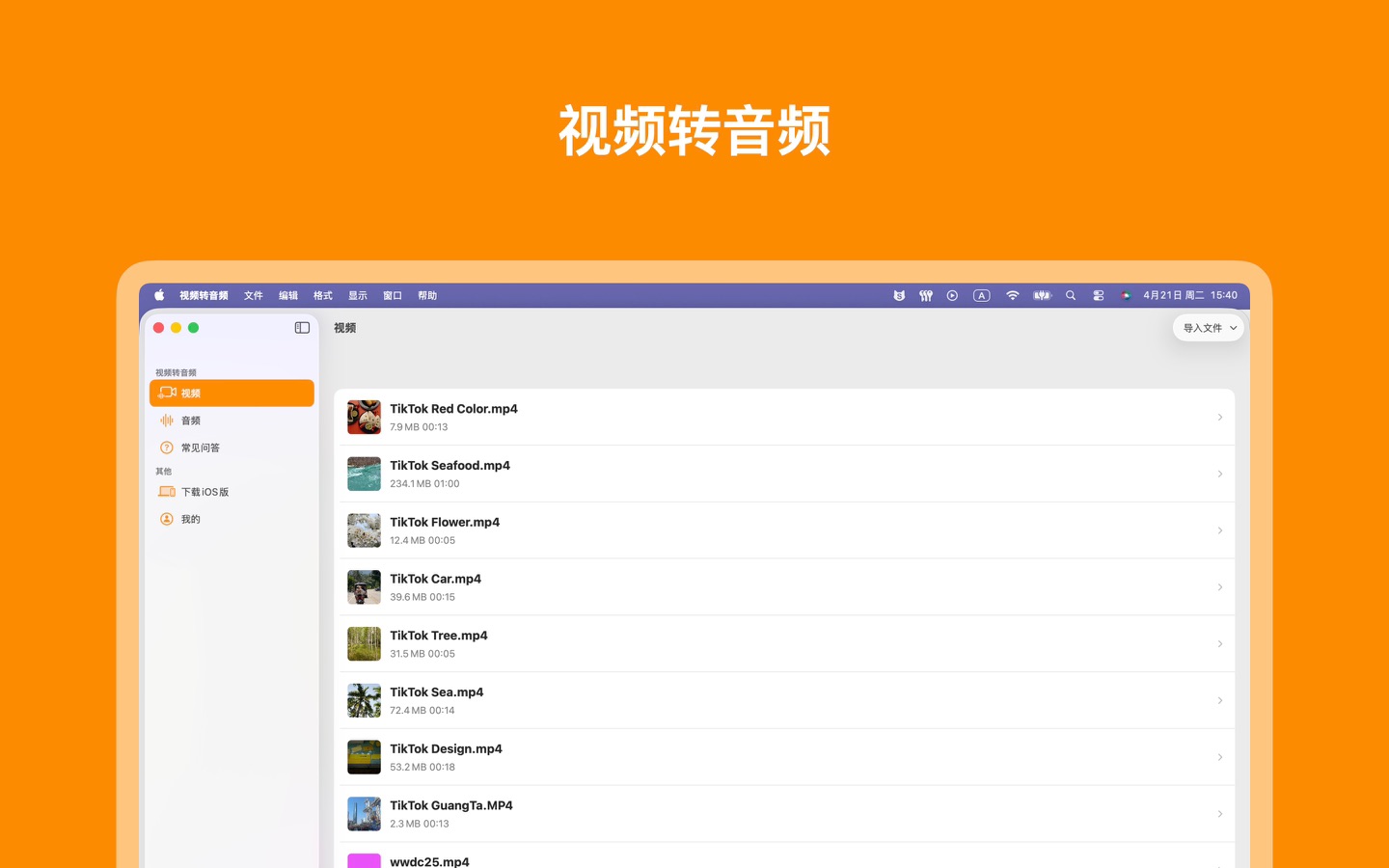This screenshot has height=868, width=1389.
Task: Click the file name TikTok GuangTa.MP4
Action: point(451,805)
